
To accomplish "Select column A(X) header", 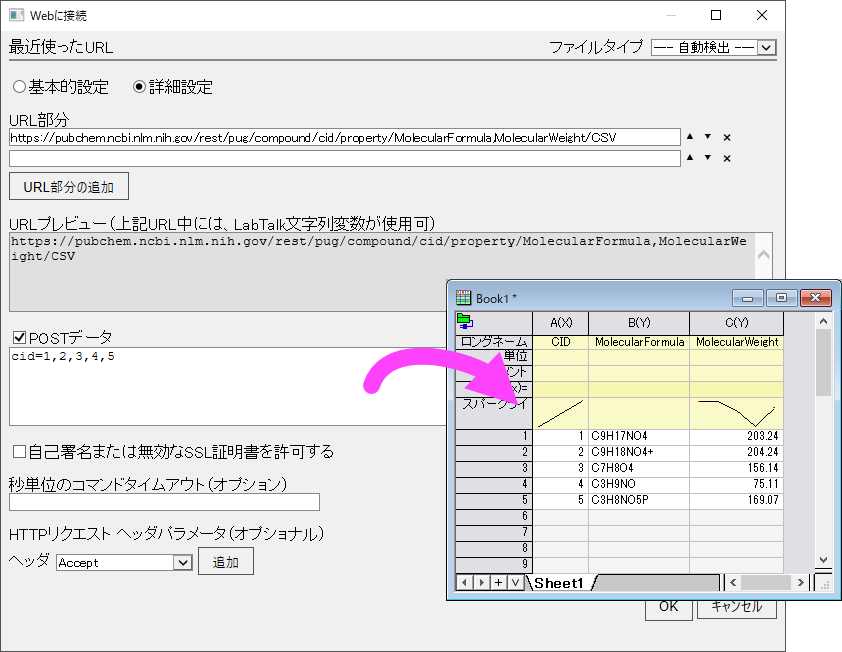I will (561, 322).
